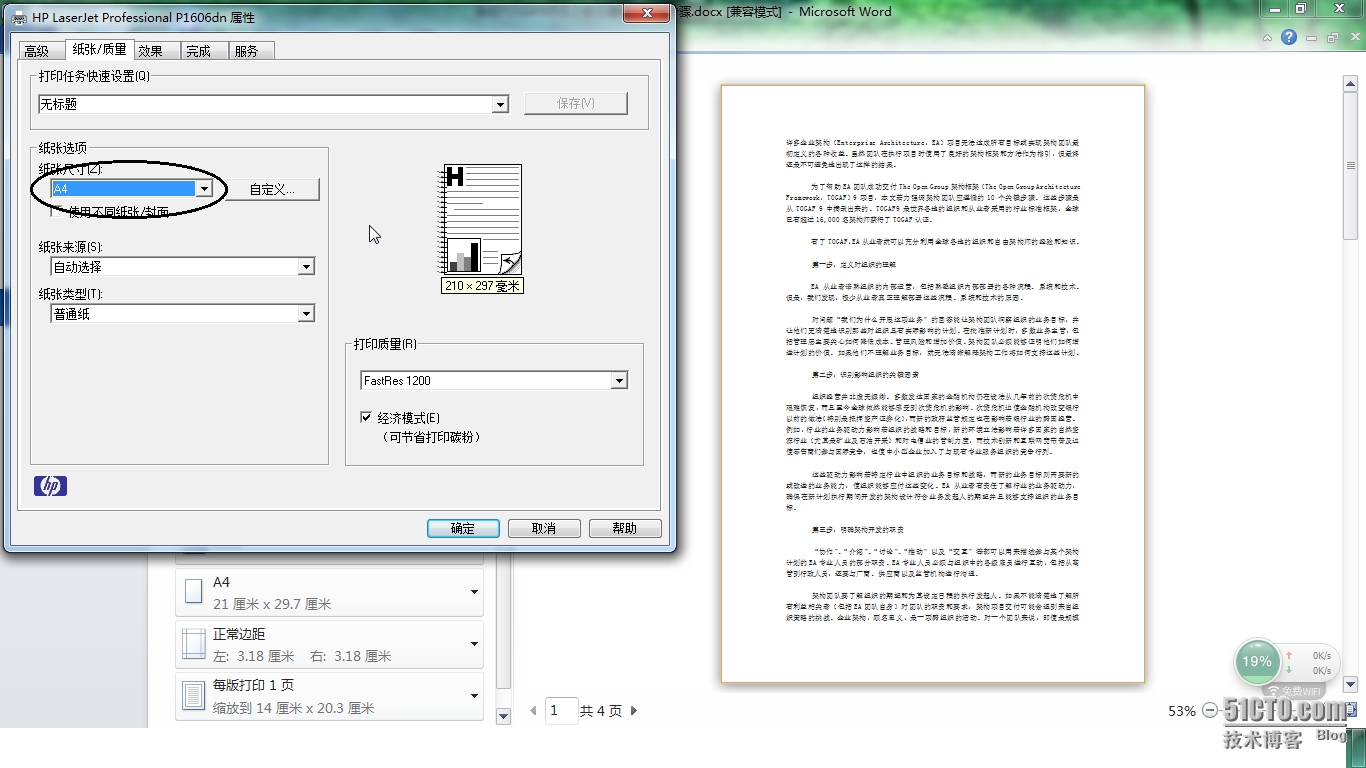
Task: Toggle 使用不同纸张/封面 checkbox
Action: tap(58, 211)
